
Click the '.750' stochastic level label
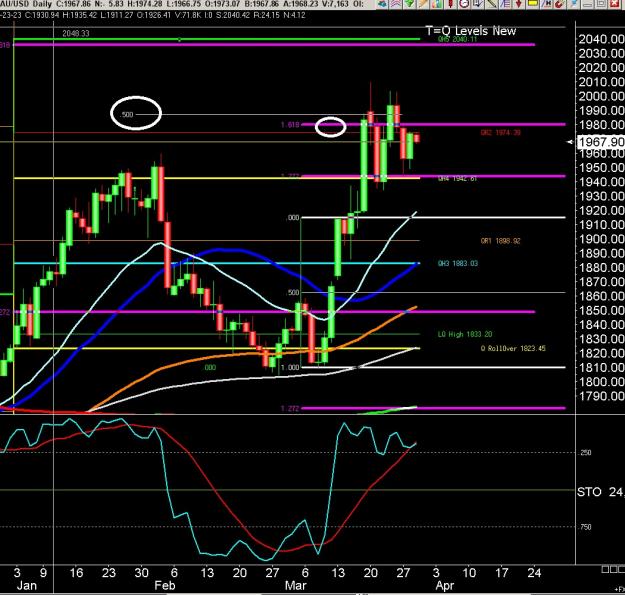point(585,527)
